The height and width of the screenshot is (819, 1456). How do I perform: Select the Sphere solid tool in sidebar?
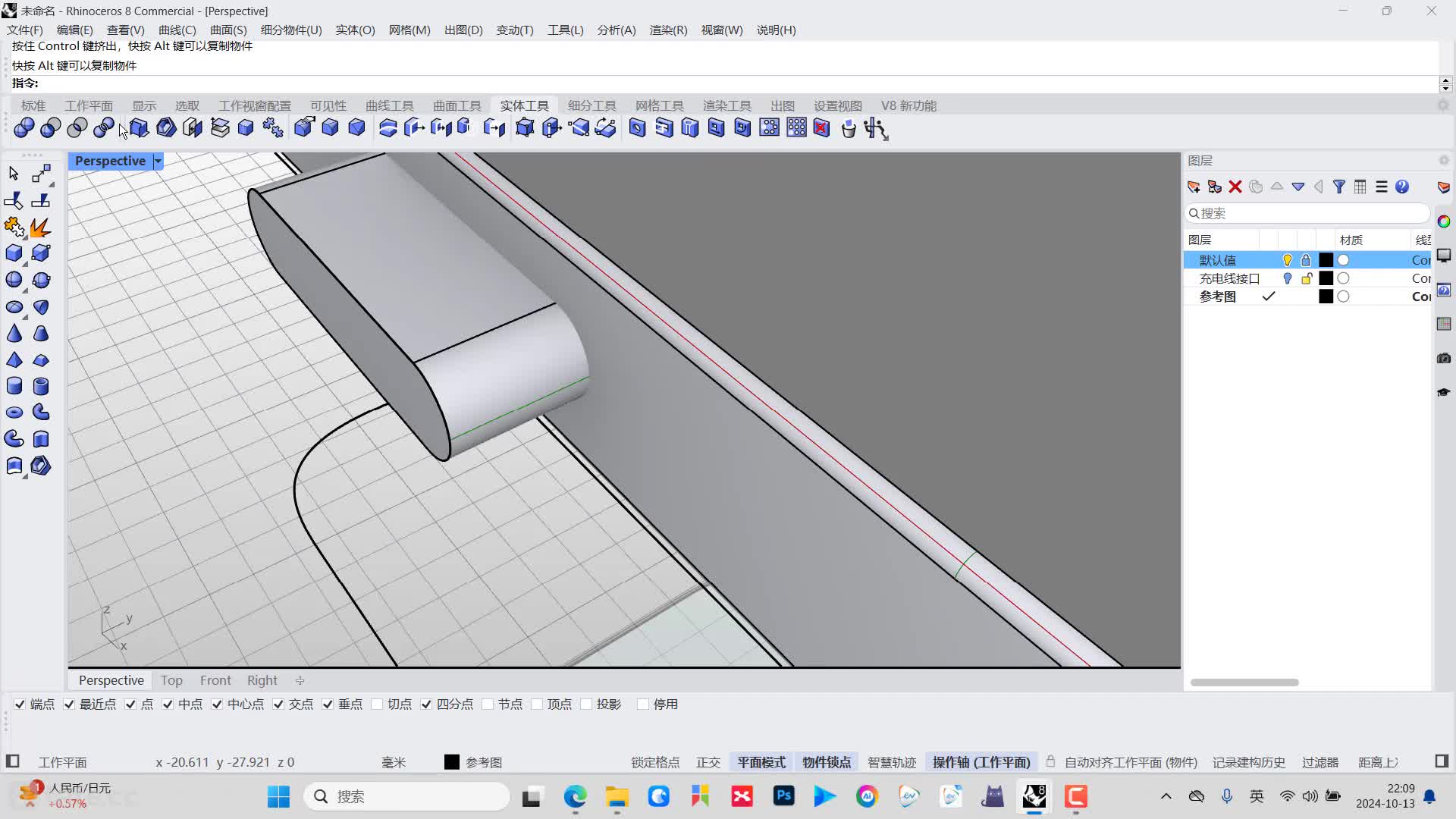pyautogui.click(x=14, y=280)
